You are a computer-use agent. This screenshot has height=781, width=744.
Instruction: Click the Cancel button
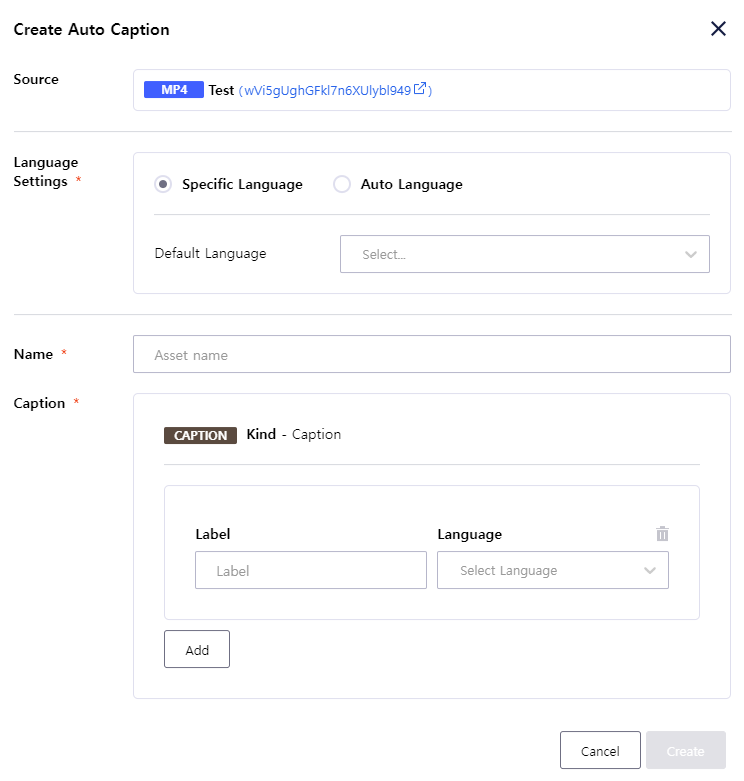click(x=600, y=751)
